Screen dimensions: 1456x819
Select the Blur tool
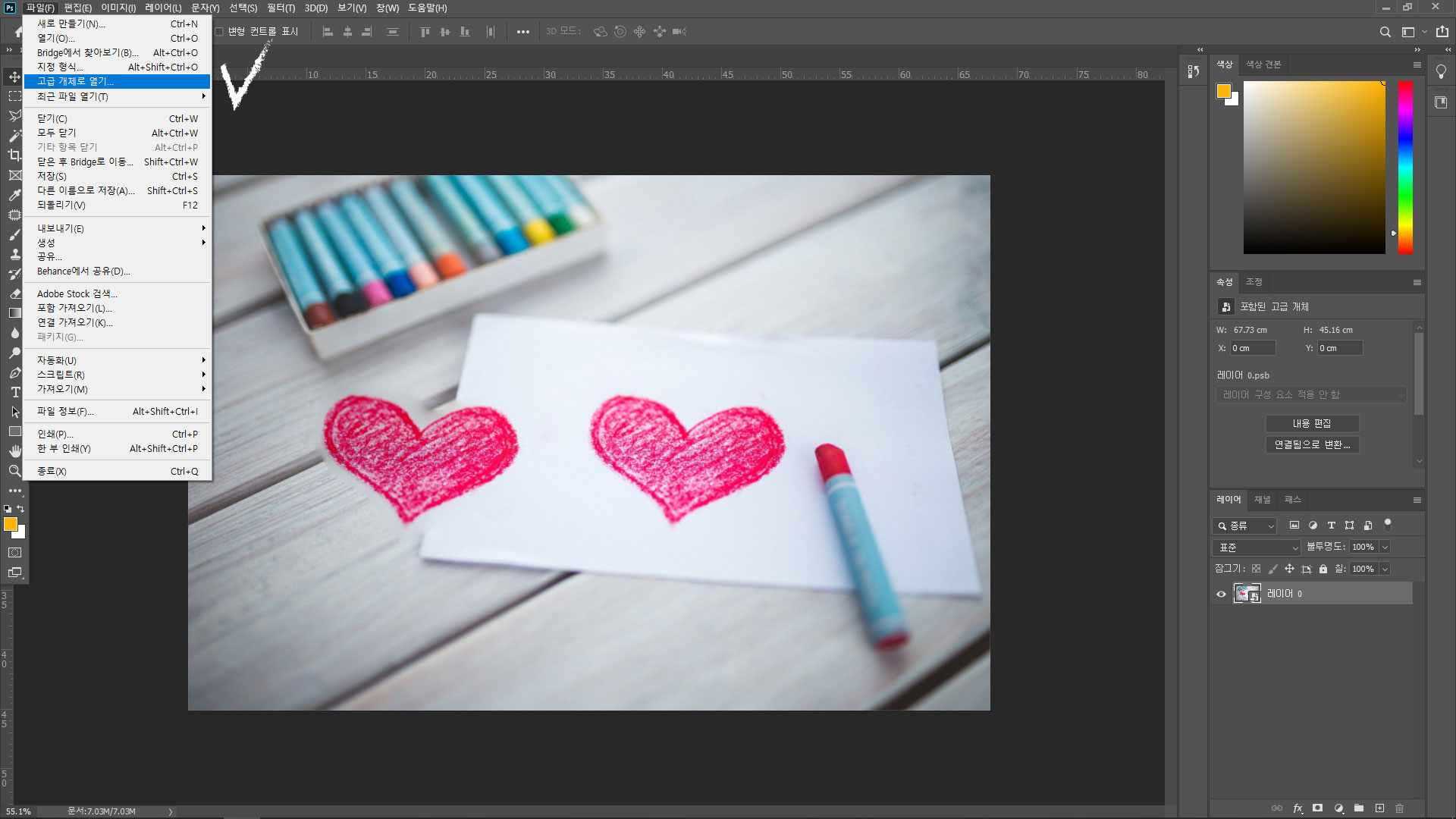pyautogui.click(x=14, y=333)
